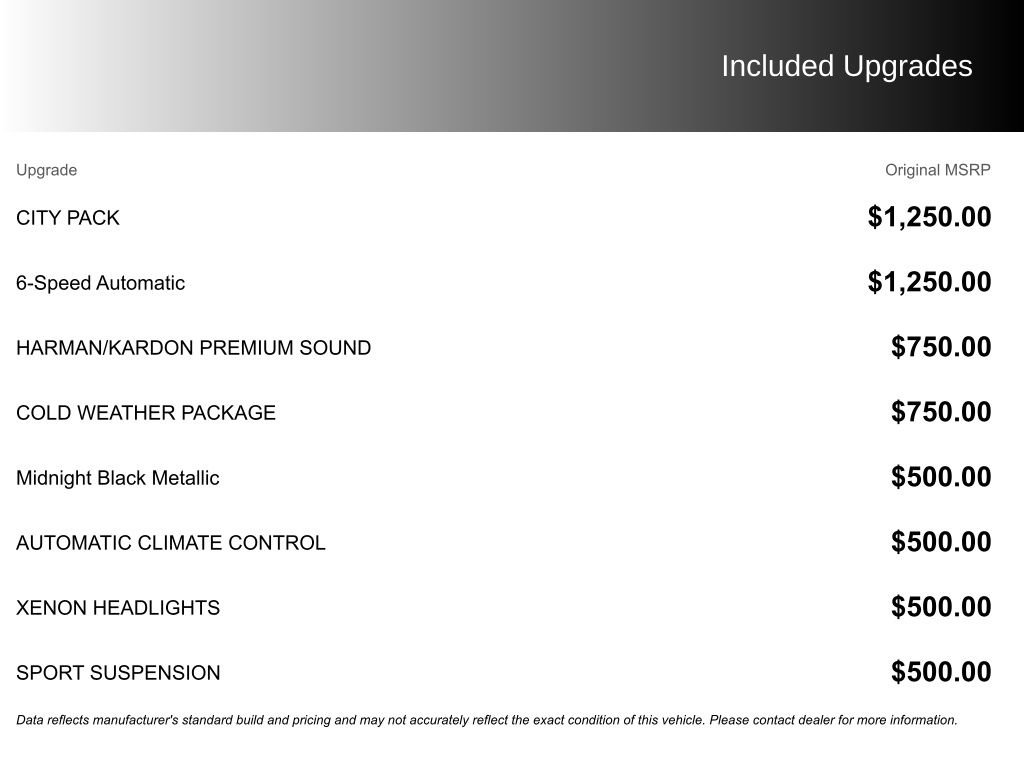Click the Included Upgrades heading
Screen dimensions: 1024x768
tap(846, 66)
